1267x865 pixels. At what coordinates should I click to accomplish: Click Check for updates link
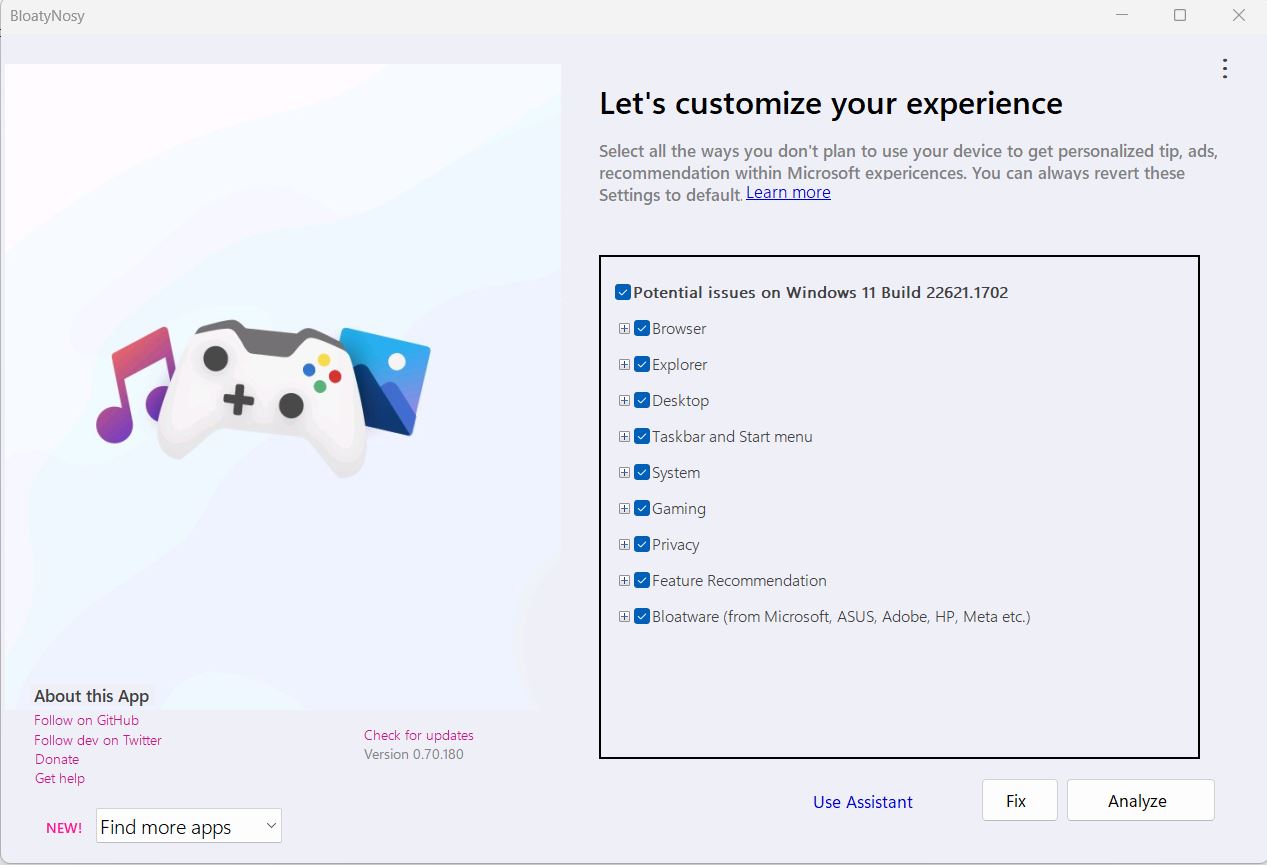[419, 735]
